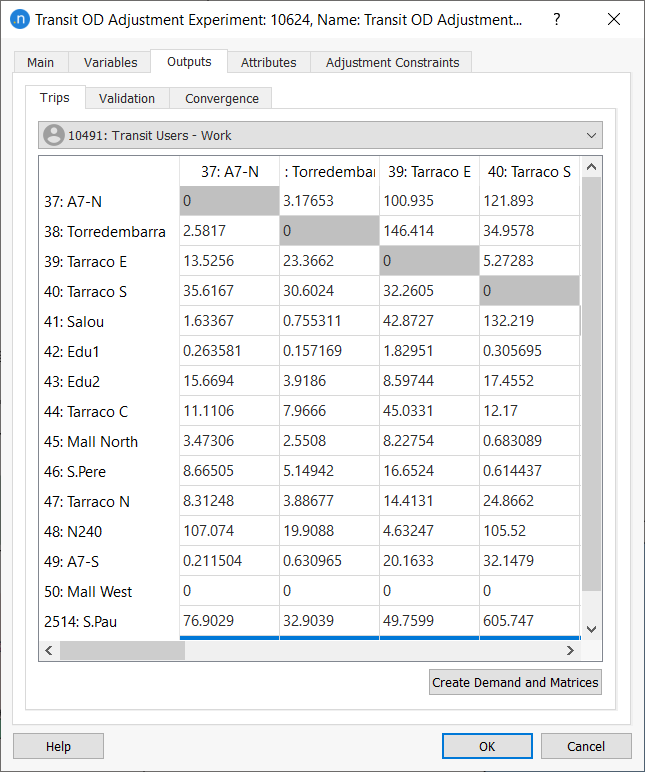Image resolution: width=645 pixels, height=772 pixels.
Task: Select row header 42: Edu1
Action: point(109,352)
